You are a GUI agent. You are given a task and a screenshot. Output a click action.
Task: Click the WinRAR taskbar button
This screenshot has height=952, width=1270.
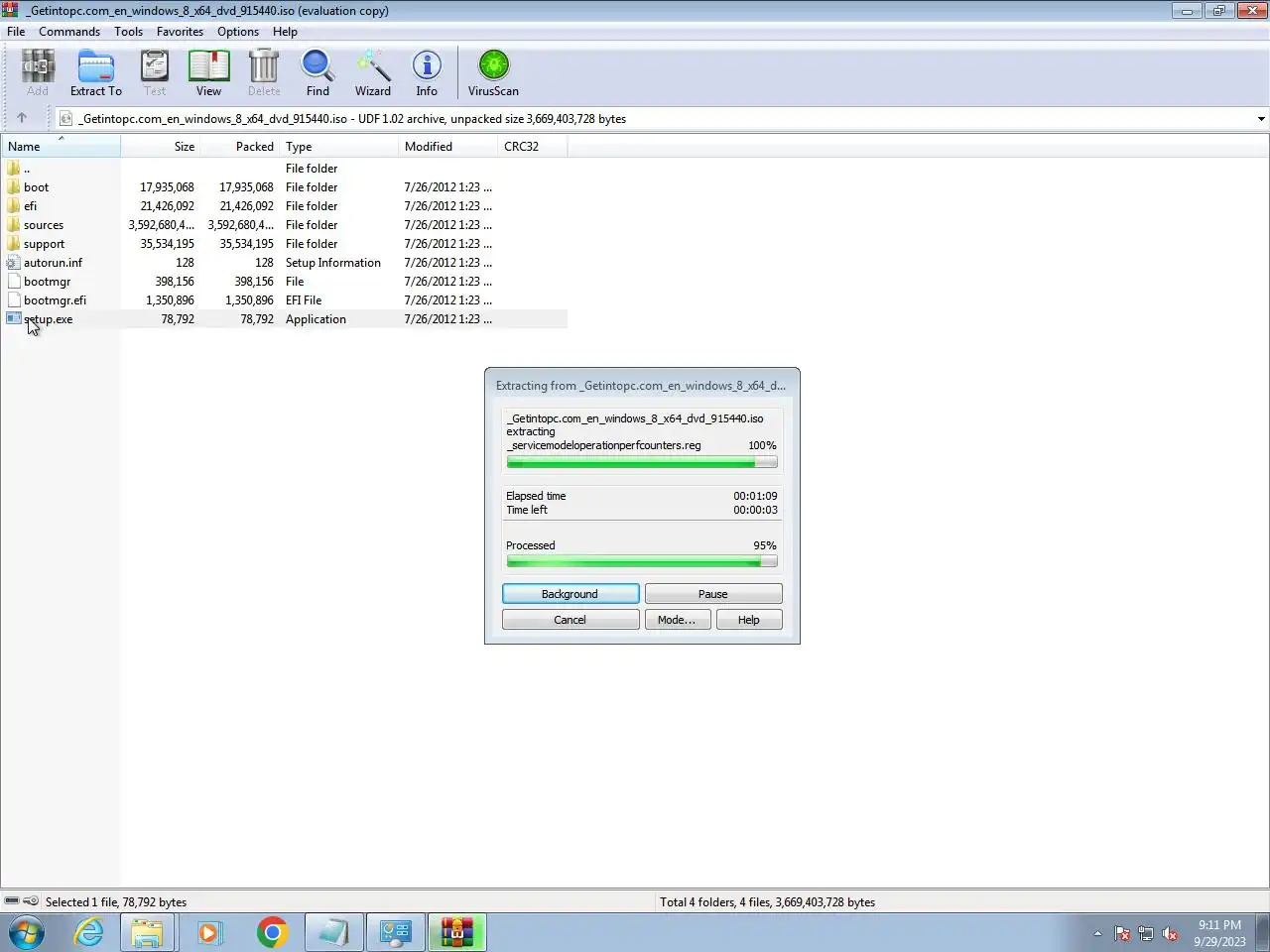457,932
